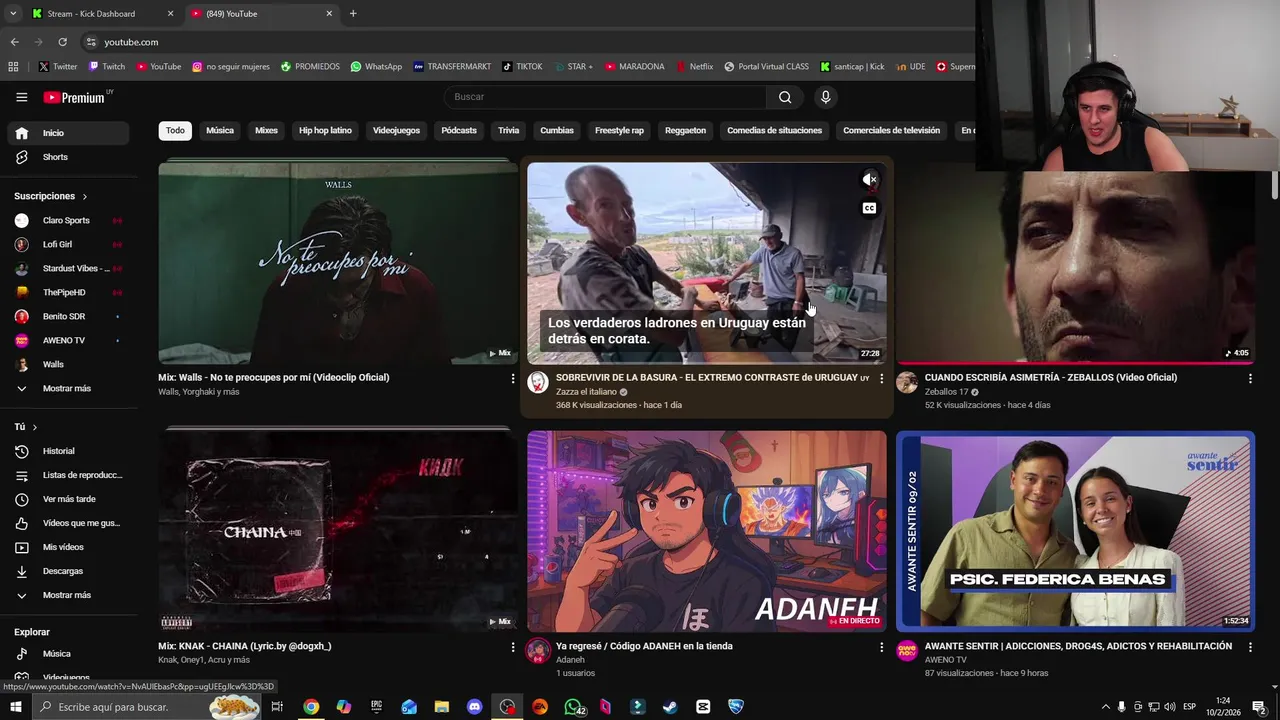Expand the Suscripciones section chevron
The height and width of the screenshot is (720, 1280).
click(x=84, y=197)
